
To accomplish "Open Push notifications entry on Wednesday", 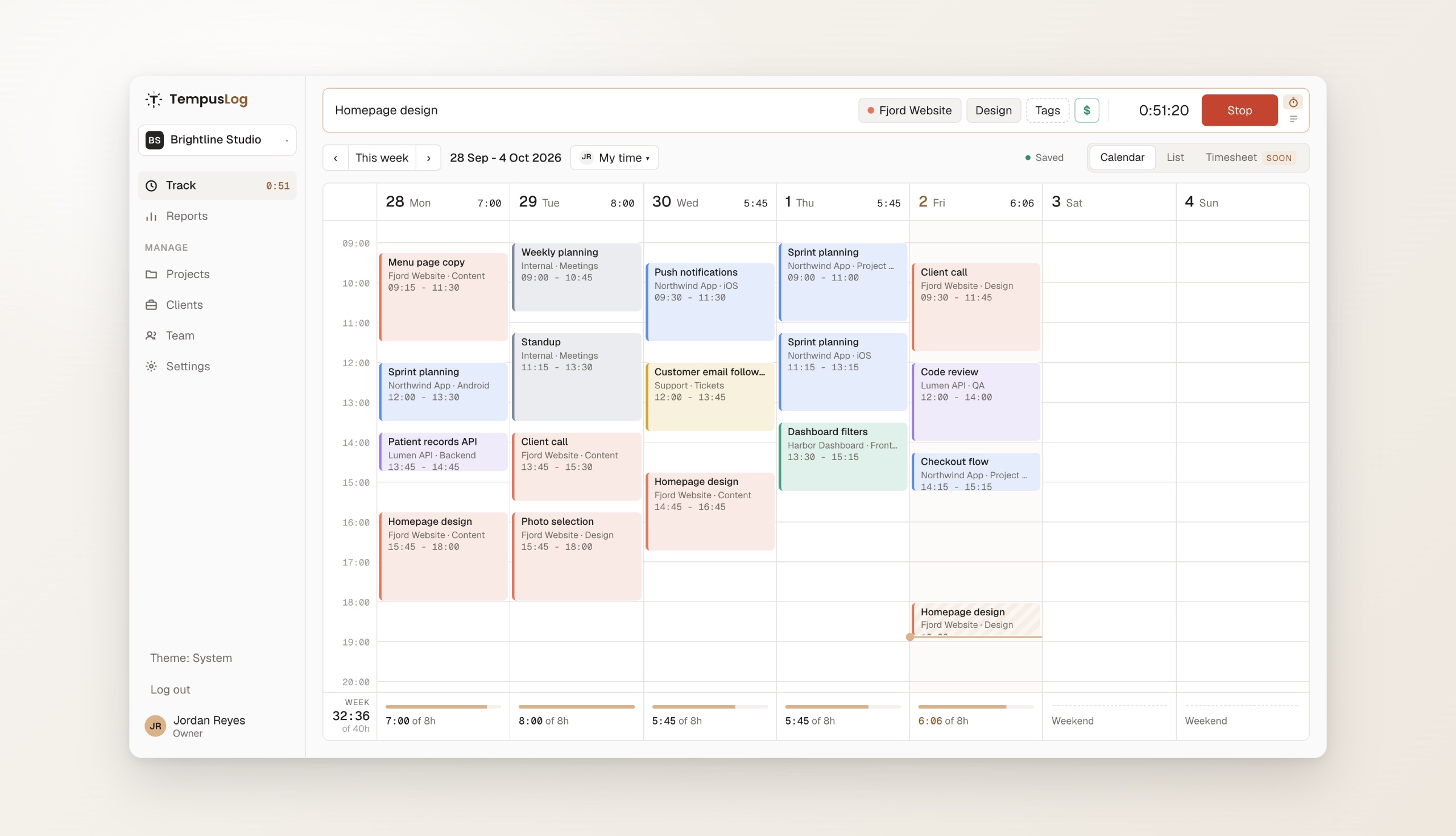I will point(710,302).
